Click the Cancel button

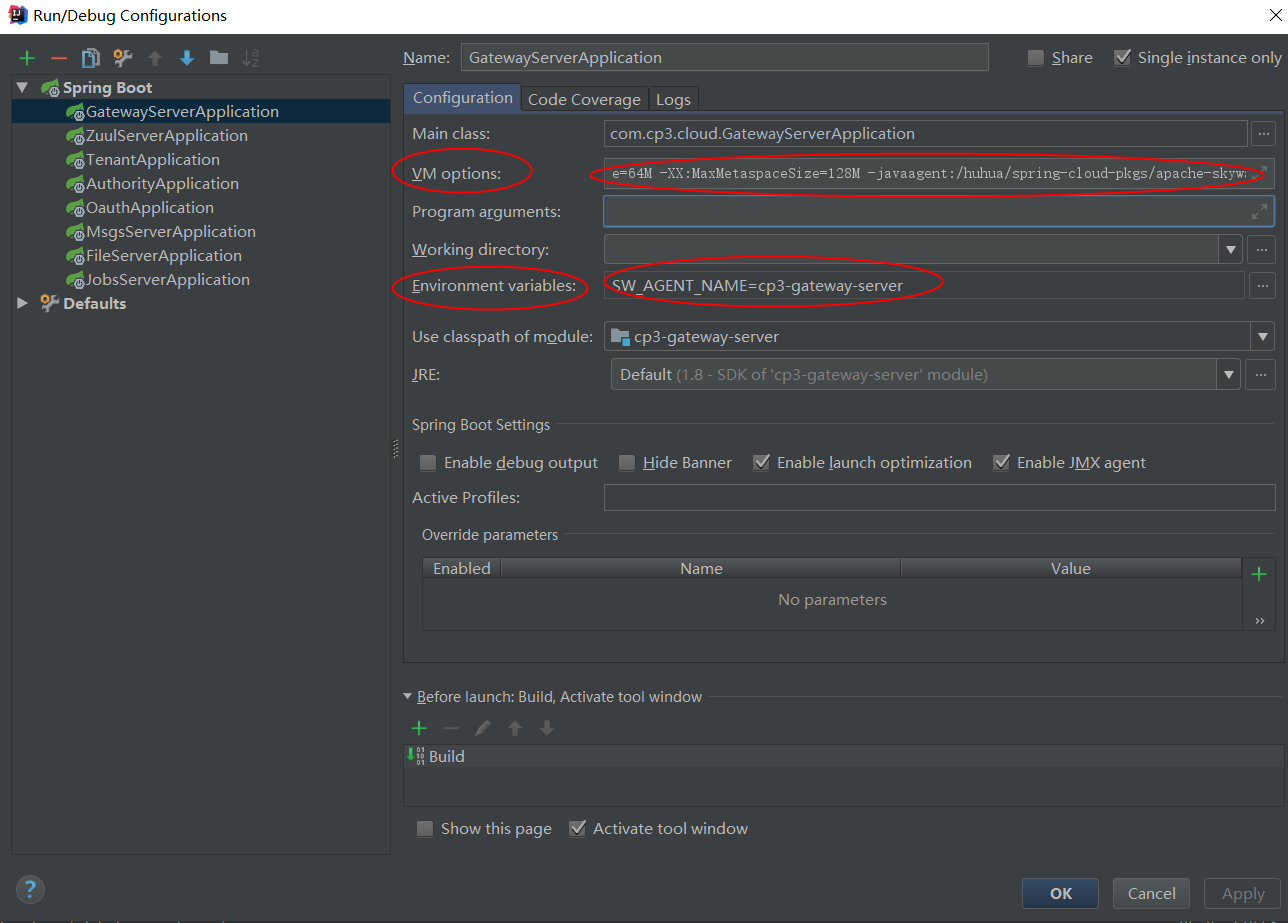click(x=1151, y=894)
